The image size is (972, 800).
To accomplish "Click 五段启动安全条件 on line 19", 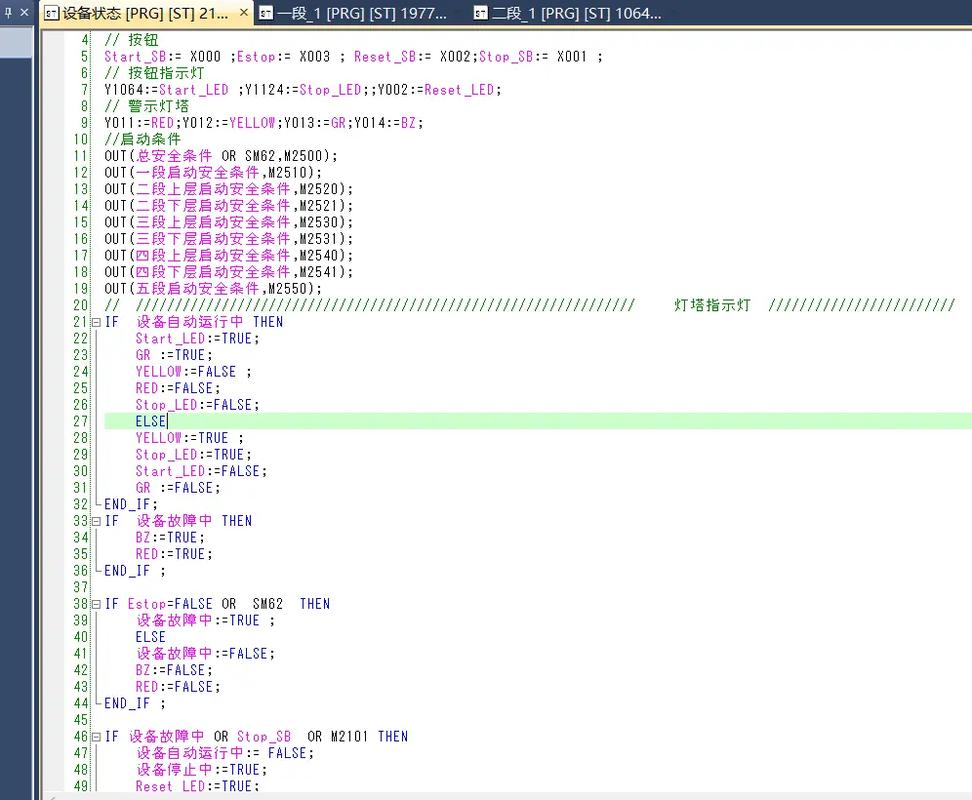I will pyautogui.click(x=198, y=288).
